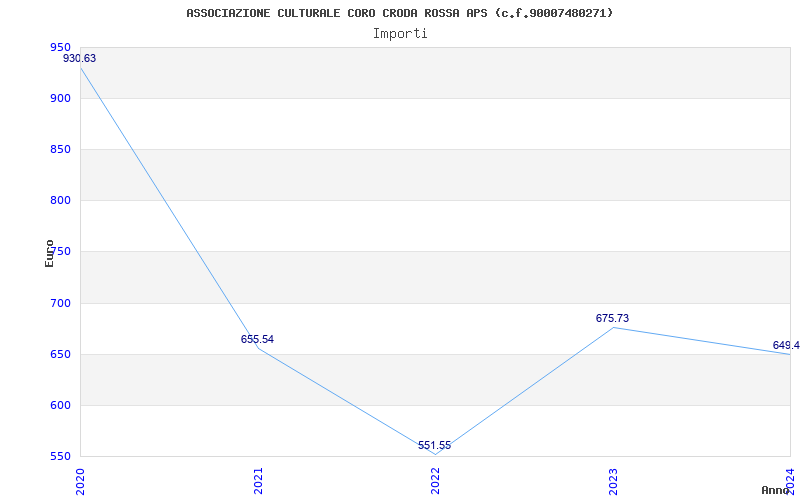The image size is (800, 500).
Task: Click the 2023 x-axis year label
Action: [613, 481]
